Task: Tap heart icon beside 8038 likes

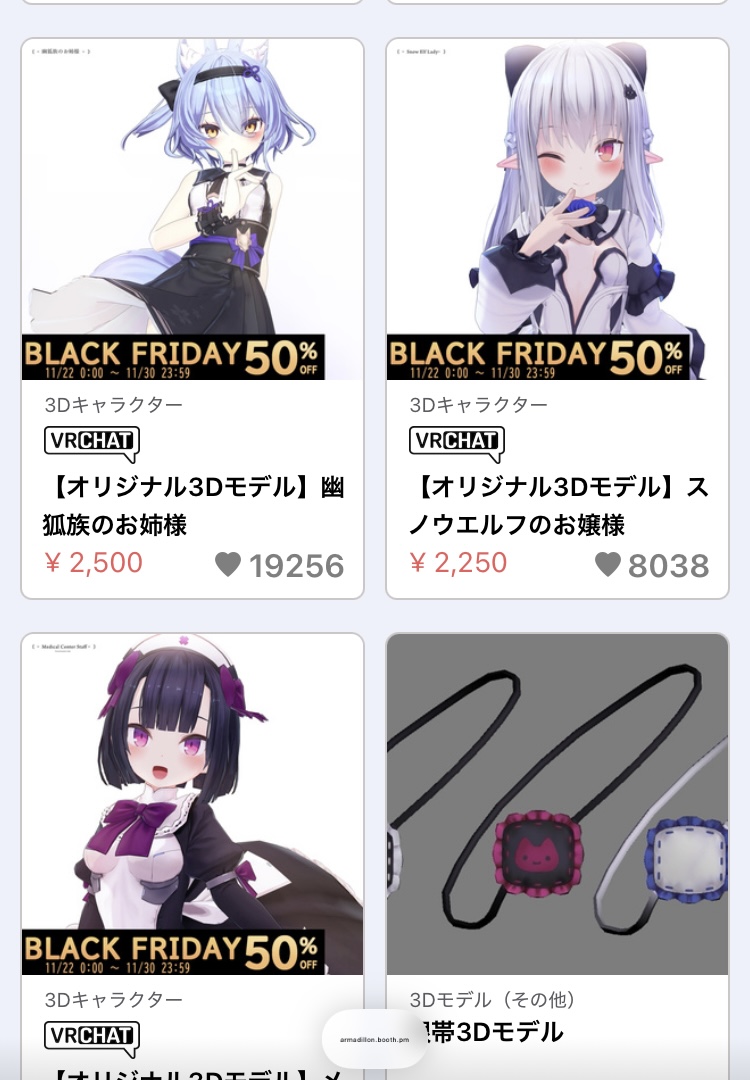Action: tap(607, 565)
